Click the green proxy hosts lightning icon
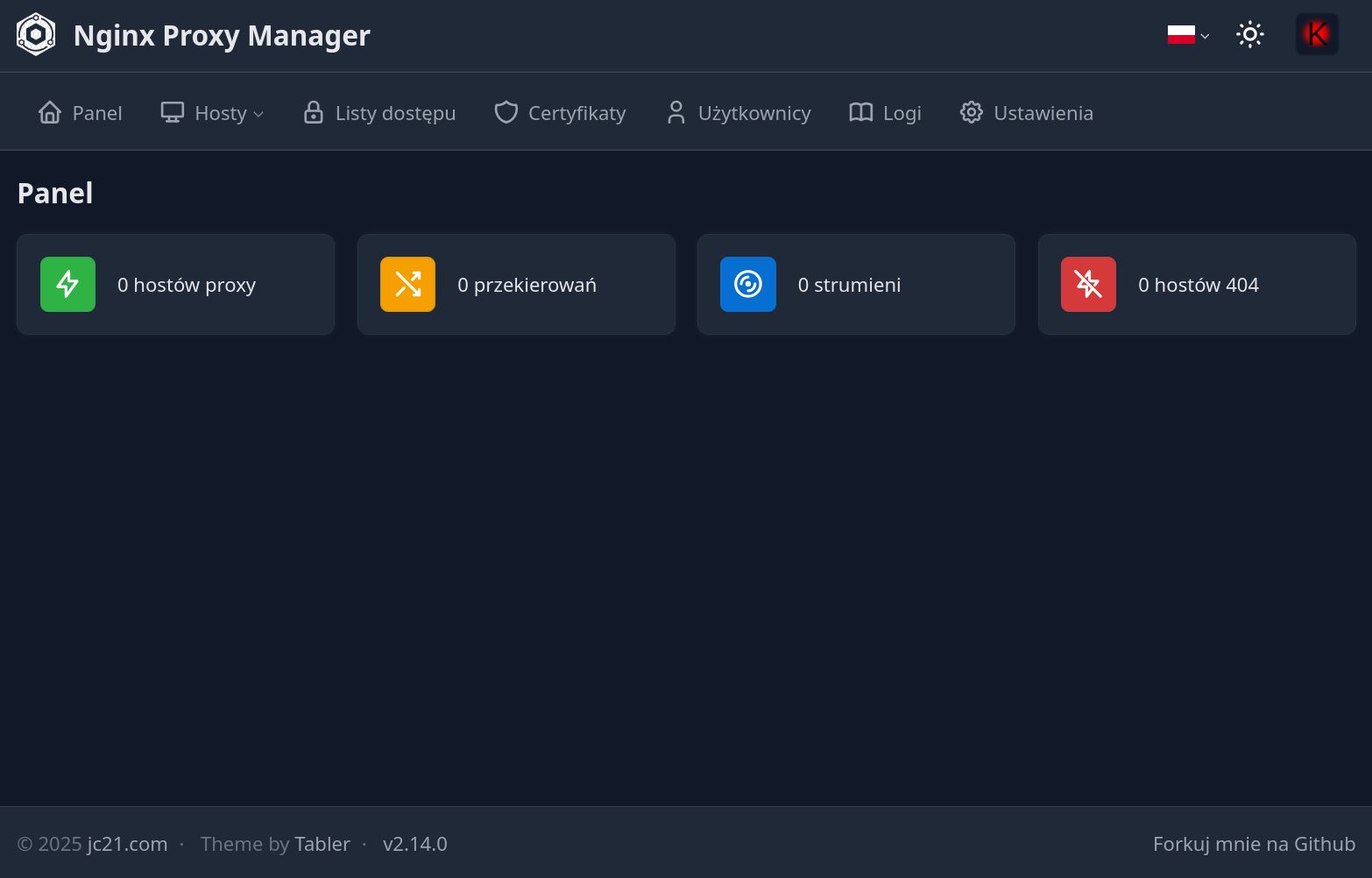This screenshot has width=1372, height=878. tap(67, 284)
